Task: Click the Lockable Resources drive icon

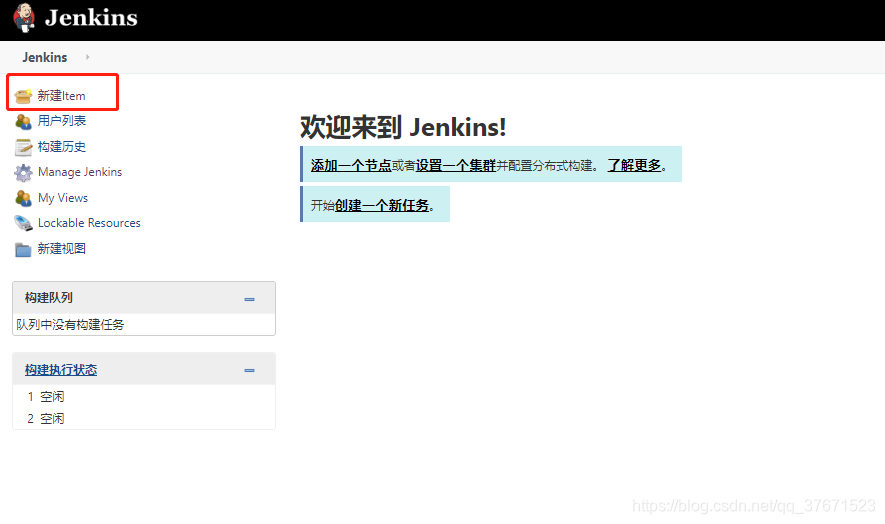Action: [23, 223]
